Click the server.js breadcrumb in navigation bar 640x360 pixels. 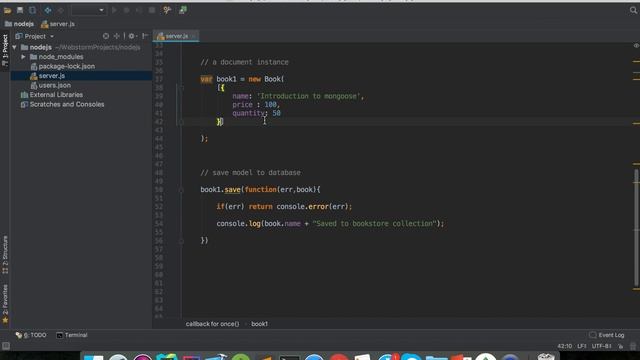[x=58, y=24]
